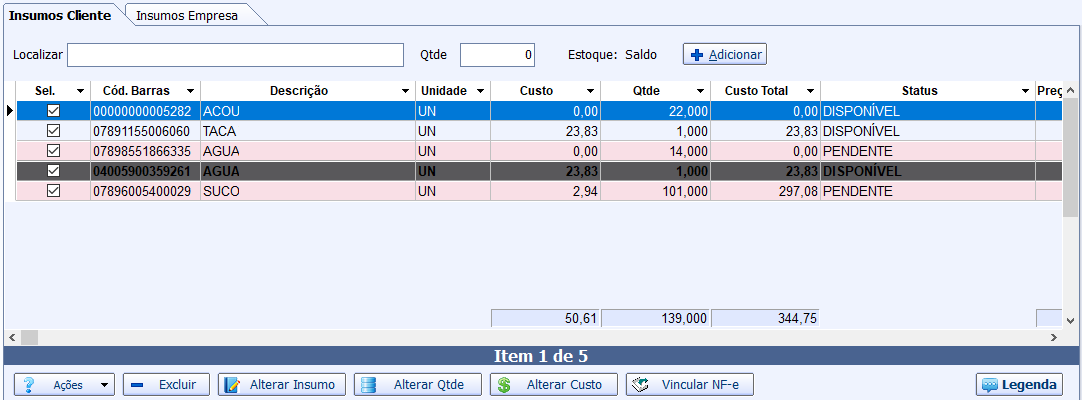This screenshot has height=400, width=1082.
Task: Open the Cód. Barras column filter dropdown
Action: [189, 91]
